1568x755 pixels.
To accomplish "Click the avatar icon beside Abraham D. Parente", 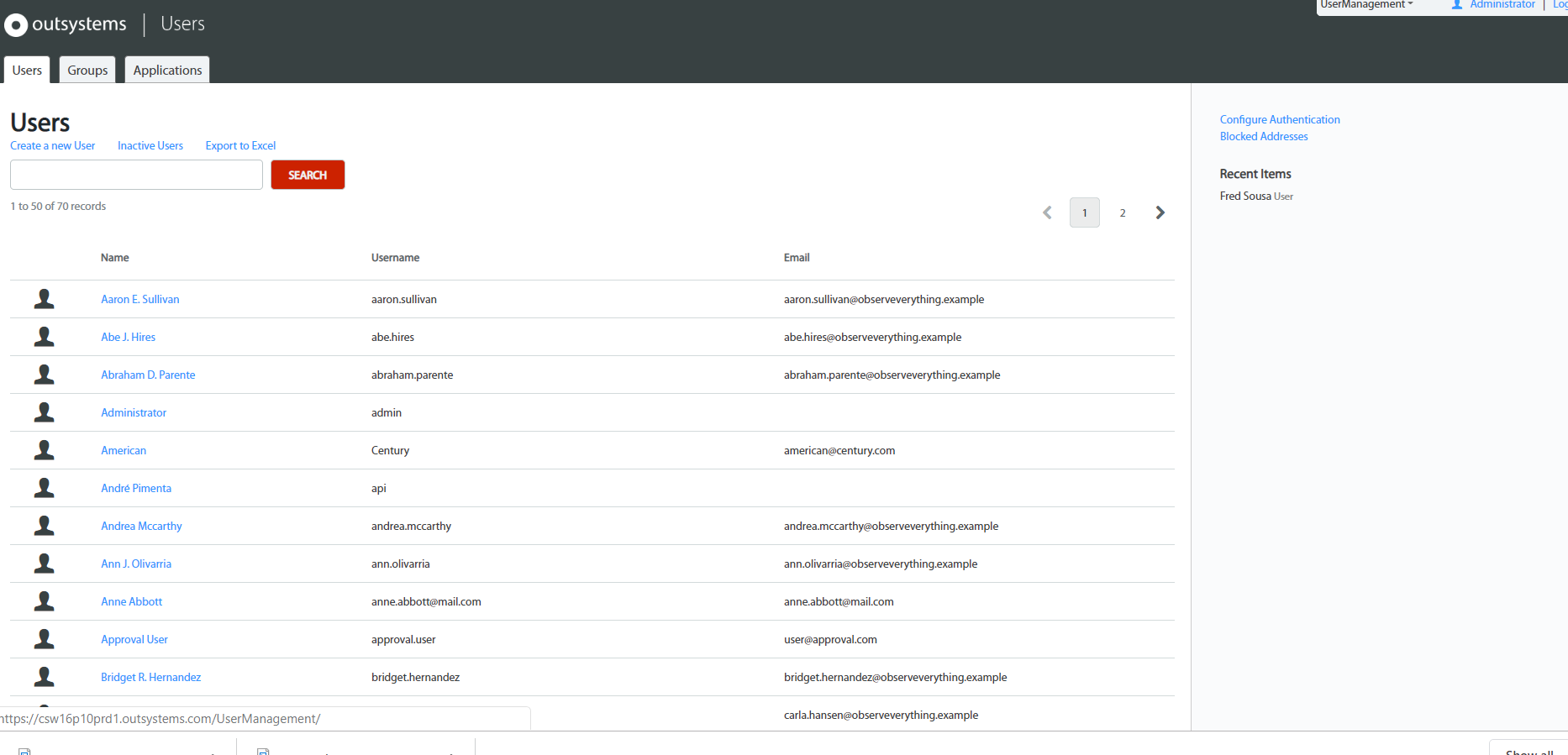I will click(x=45, y=375).
